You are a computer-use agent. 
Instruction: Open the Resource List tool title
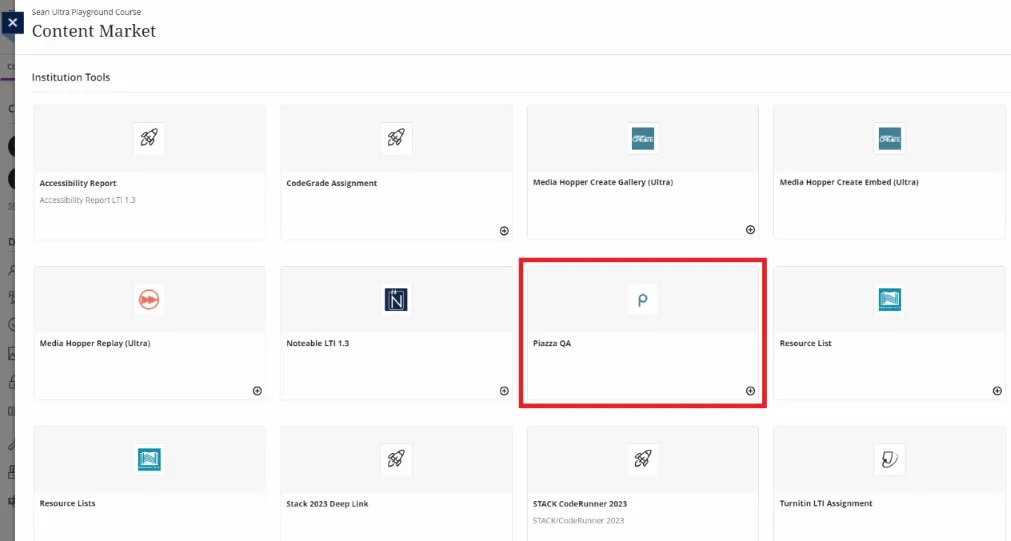tap(805, 344)
